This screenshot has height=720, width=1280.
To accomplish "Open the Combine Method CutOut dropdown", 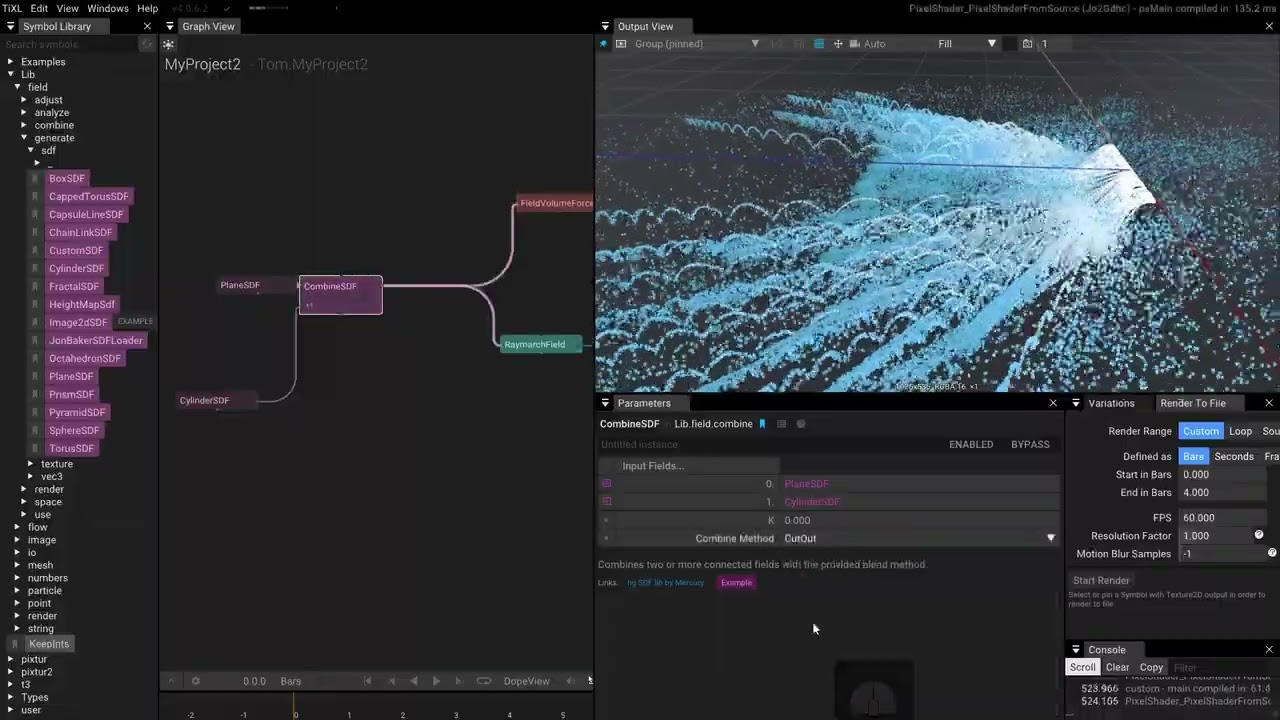I will click(x=920, y=538).
